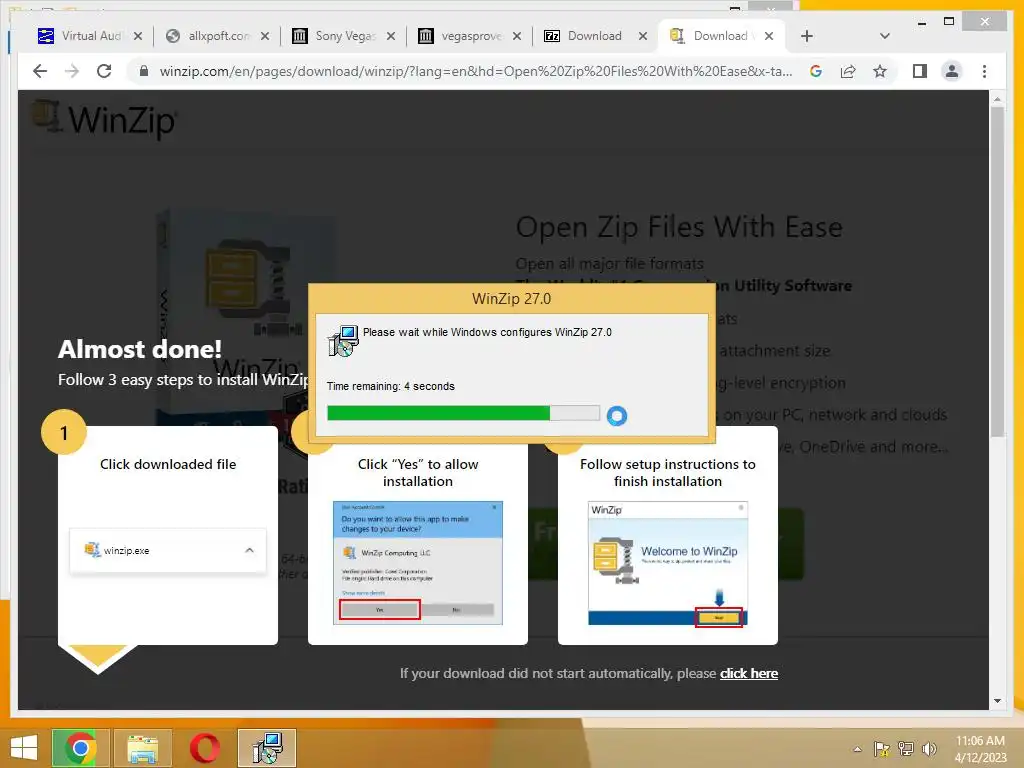The height and width of the screenshot is (768, 1024).
Task: Open the taskbar clock showing 11:06 AM
Action: [980, 749]
